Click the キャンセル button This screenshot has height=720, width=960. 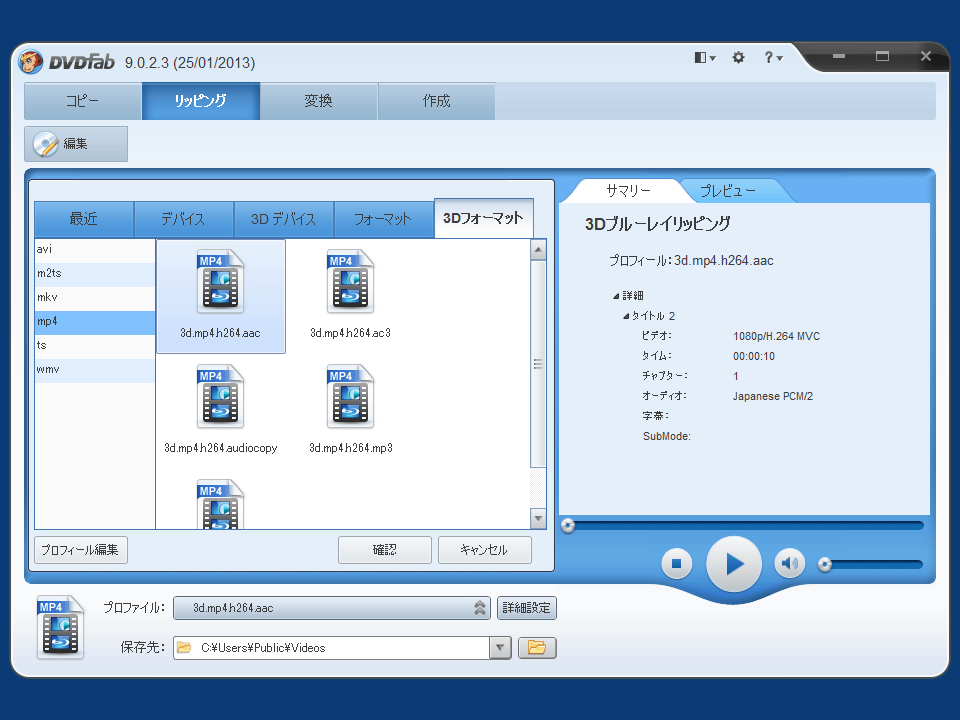tap(484, 550)
